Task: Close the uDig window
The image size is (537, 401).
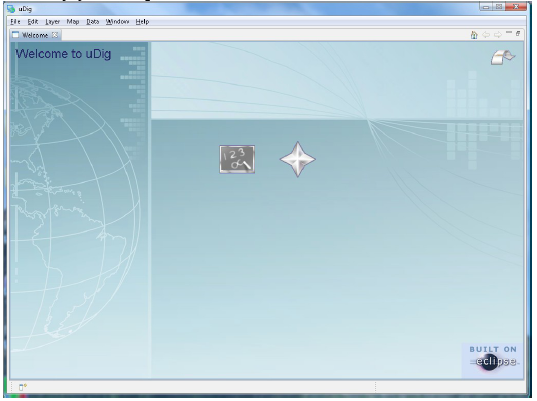Action: click(x=516, y=7)
